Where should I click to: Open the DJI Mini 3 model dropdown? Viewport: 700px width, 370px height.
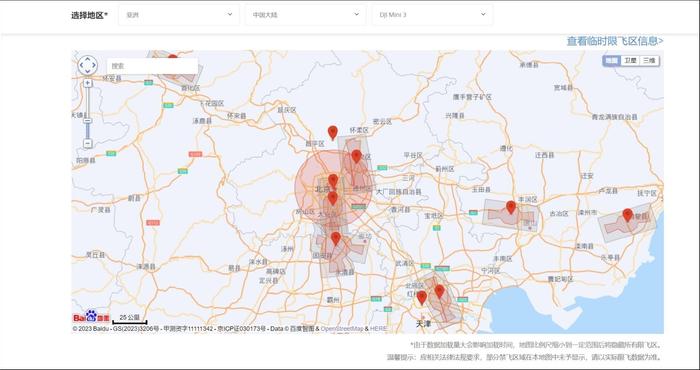click(x=433, y=15)
